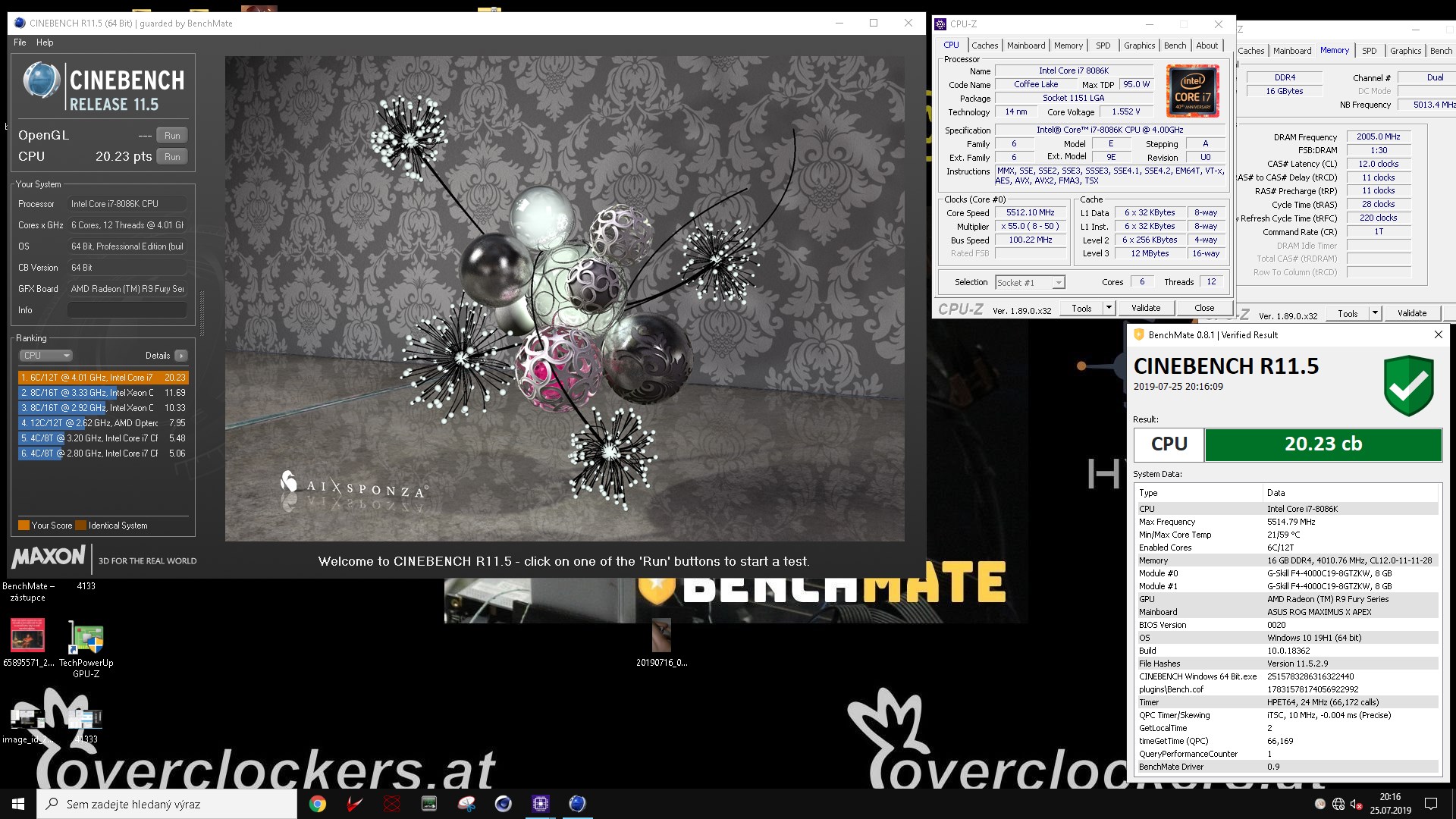Screen dimensions: 1456x819
Task: Switch to Mainboard tab in front CPU-Z
Action: 1026,45
